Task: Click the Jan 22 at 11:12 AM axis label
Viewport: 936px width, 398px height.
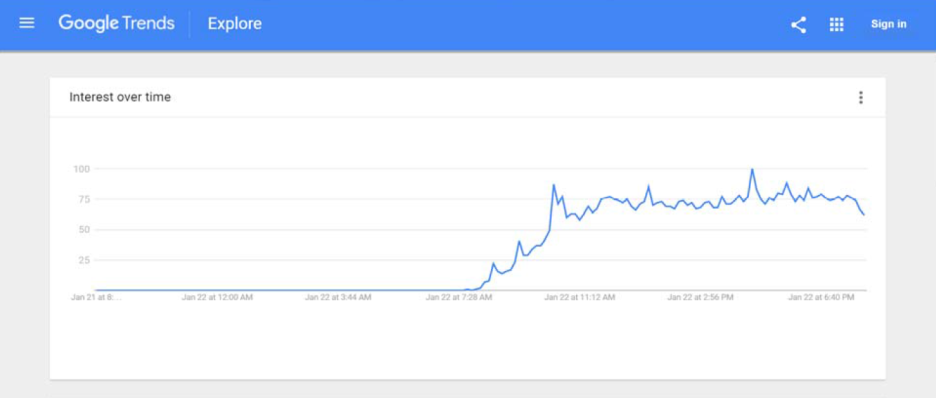Action: pos(579,297)
